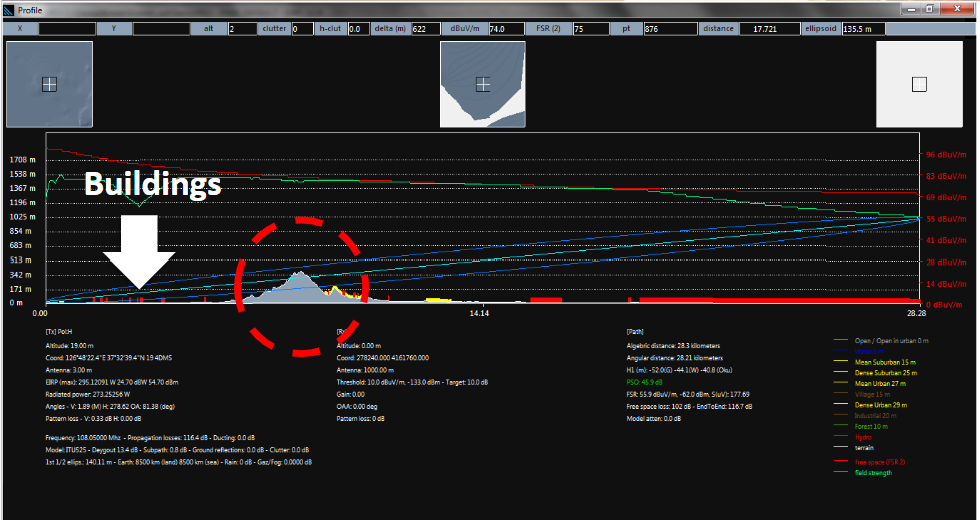Screen dimensions: 980x520
Task: Click the Profile window app icon
Action: [9, 8]
